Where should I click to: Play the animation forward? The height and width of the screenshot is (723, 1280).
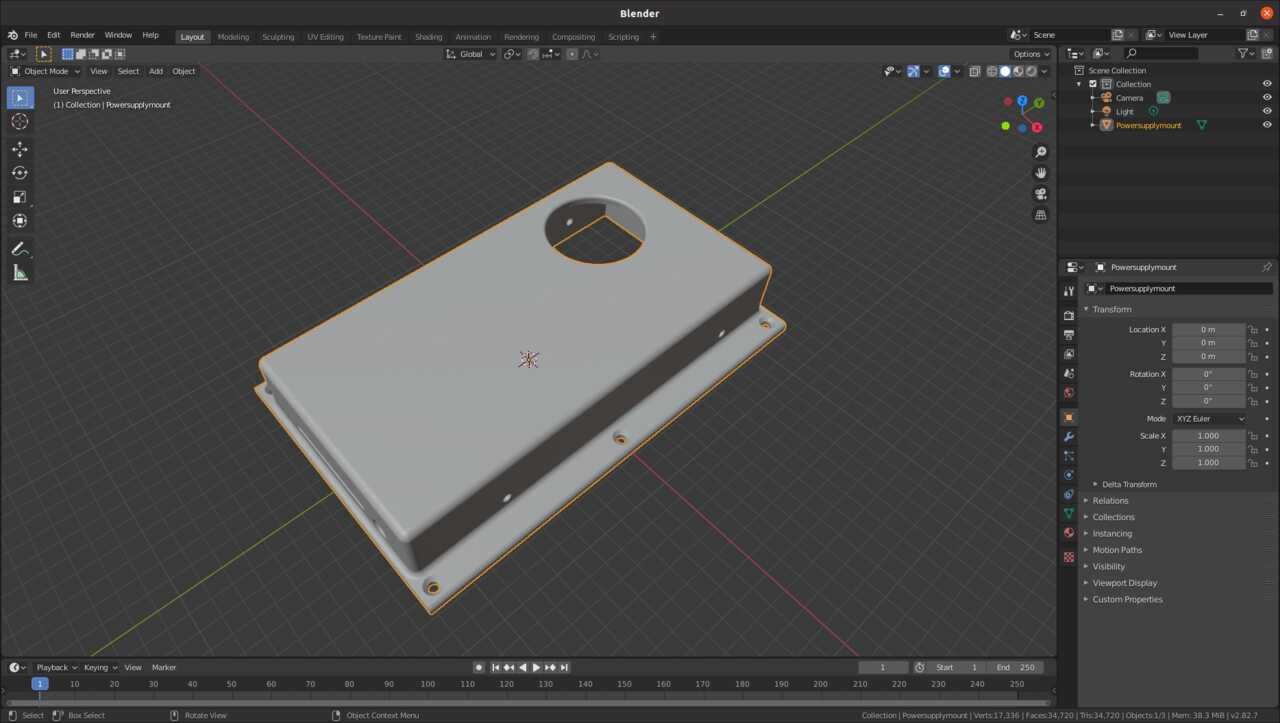coord(536,667)
